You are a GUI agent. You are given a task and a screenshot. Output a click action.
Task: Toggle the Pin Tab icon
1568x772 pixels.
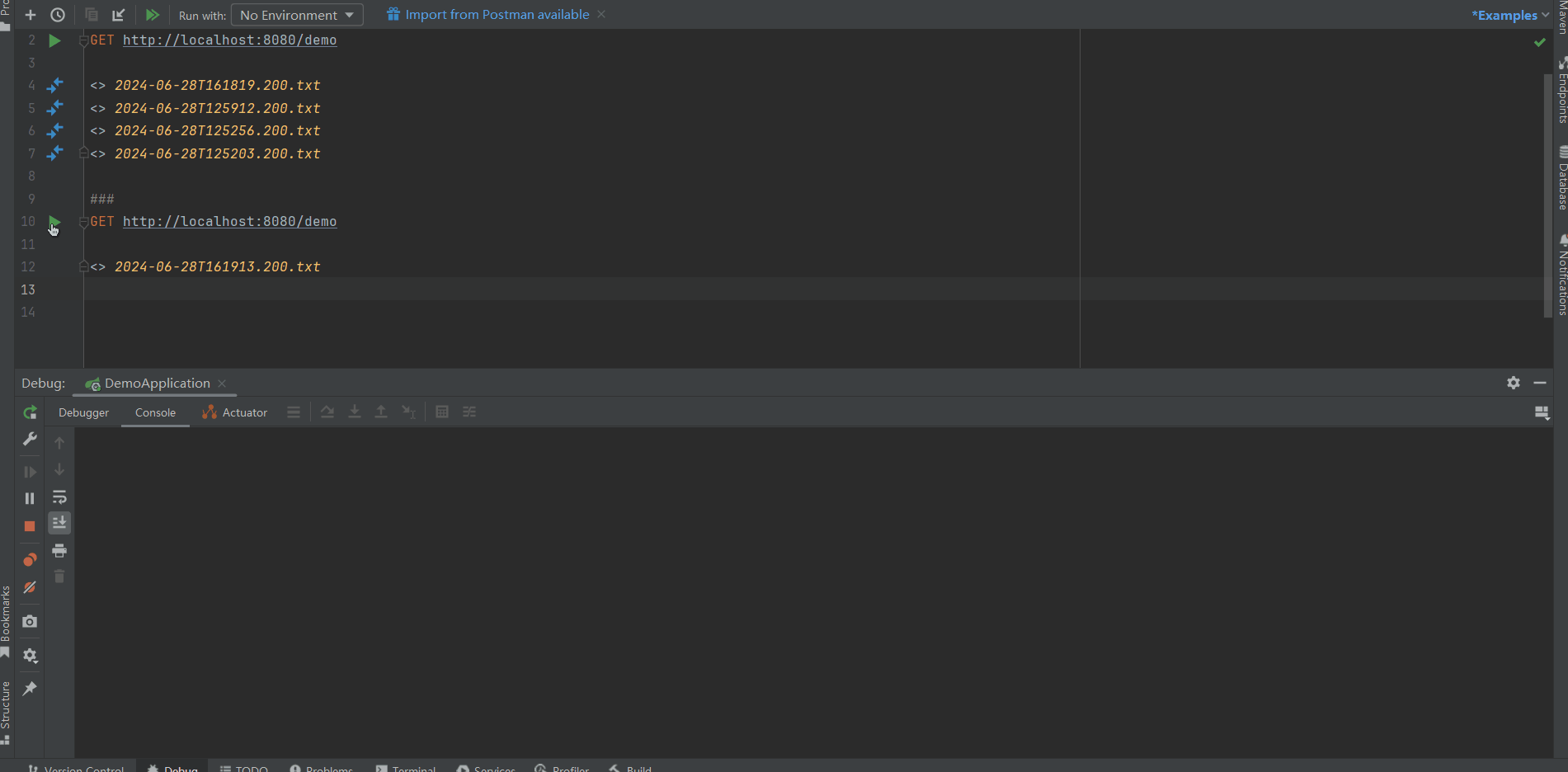pyautogui.click(x=30, y=688)
